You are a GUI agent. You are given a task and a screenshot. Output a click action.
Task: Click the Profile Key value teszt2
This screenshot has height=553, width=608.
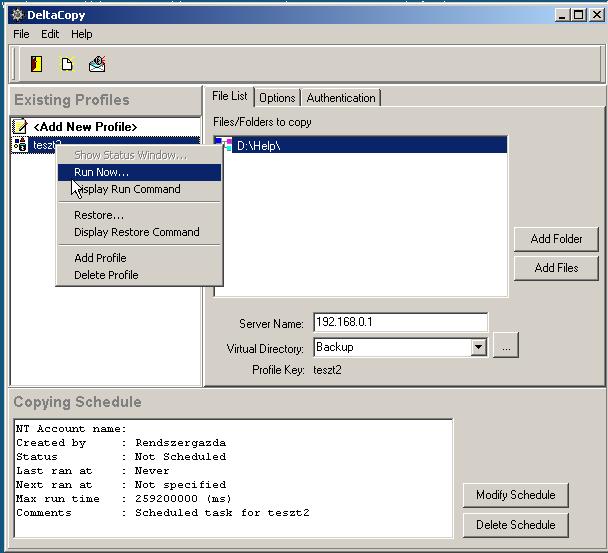click(327, 370)
